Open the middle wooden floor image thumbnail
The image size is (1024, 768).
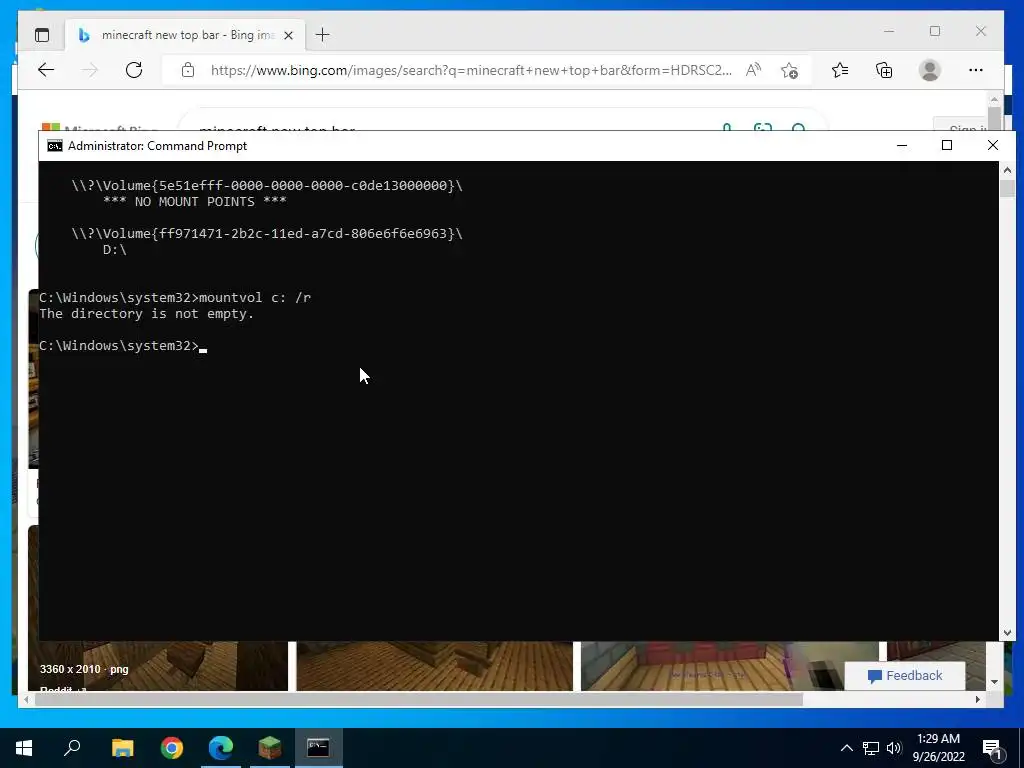tap(434, 665)
